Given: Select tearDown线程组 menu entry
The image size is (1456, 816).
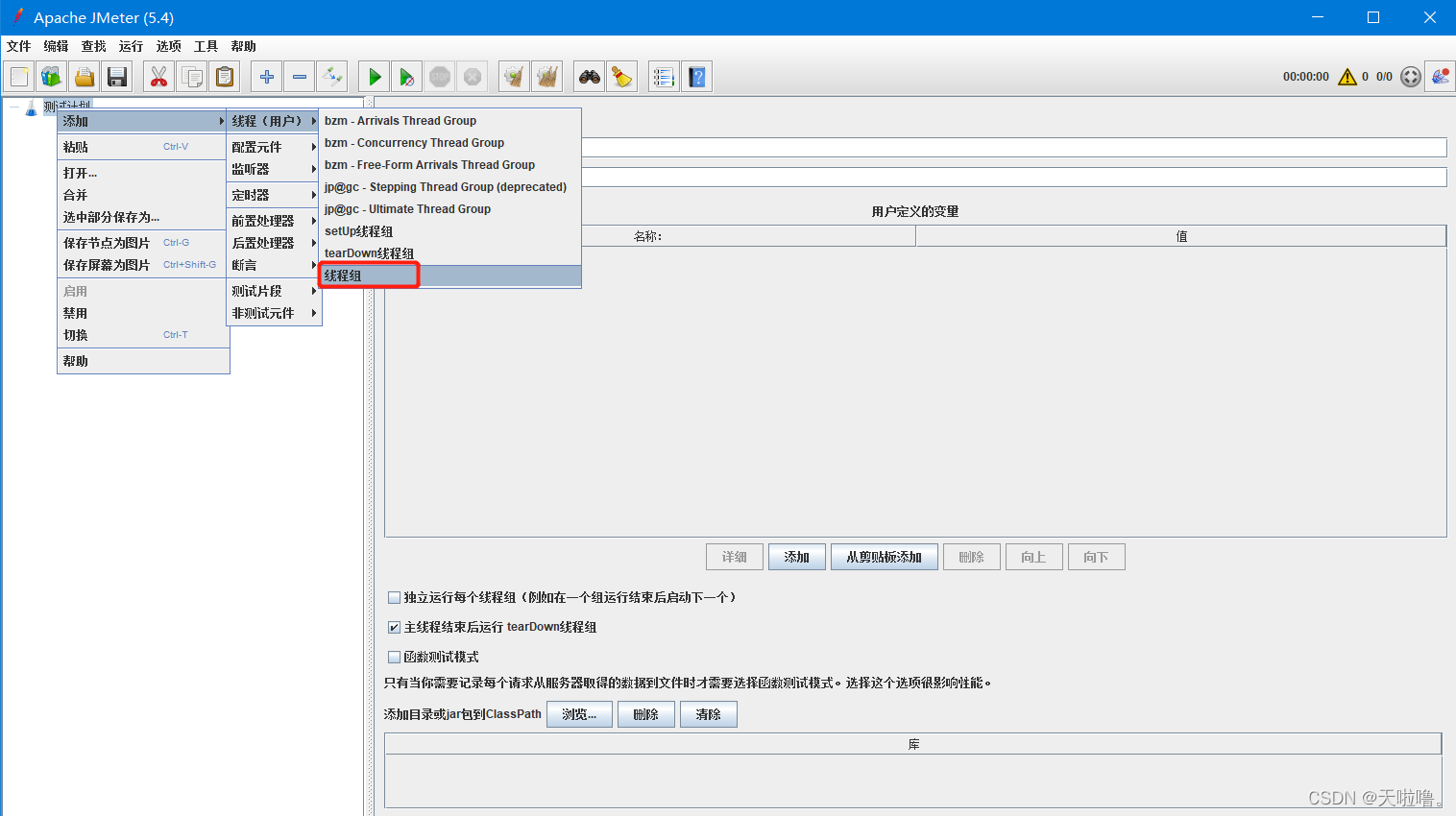Looking at the screenshot, I should tap(450, 253).
